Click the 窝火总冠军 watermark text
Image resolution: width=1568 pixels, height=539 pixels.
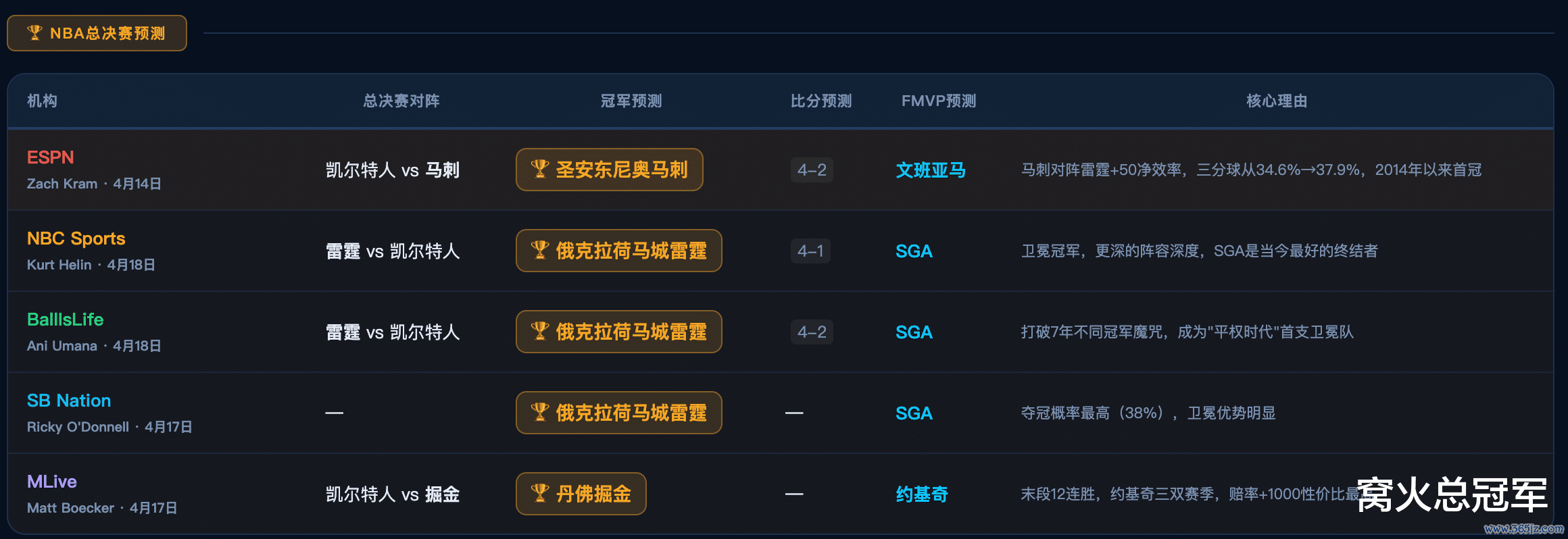coord(1452,495)
